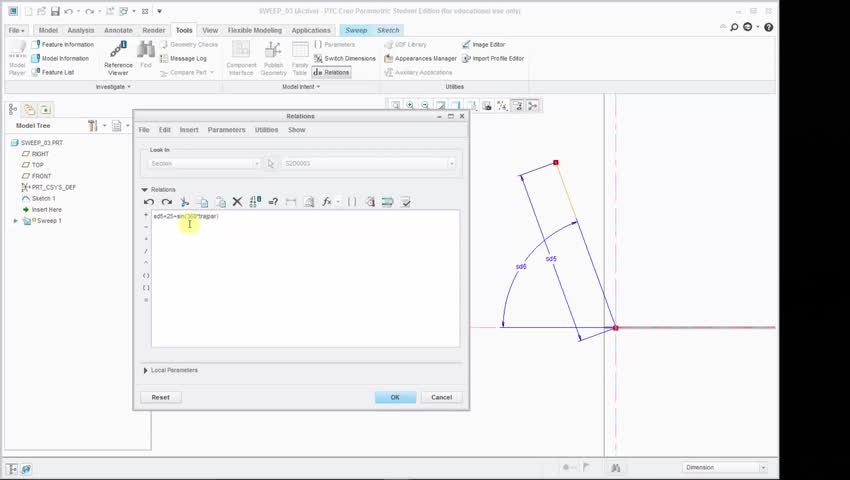Image resolution: width=850 pixels, height=480 pixels.
Task: Redo the edit in Relations toolbar
Action: [166, 202]
